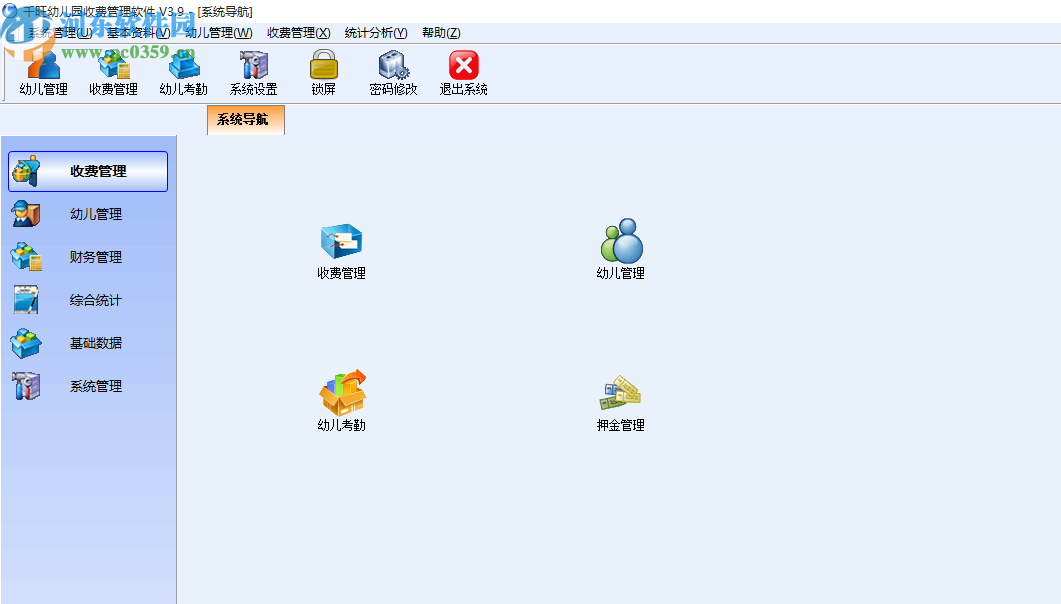Open 基础数据 sidebar item
This screenshot has width=1061, height=604.
(88, 343)
